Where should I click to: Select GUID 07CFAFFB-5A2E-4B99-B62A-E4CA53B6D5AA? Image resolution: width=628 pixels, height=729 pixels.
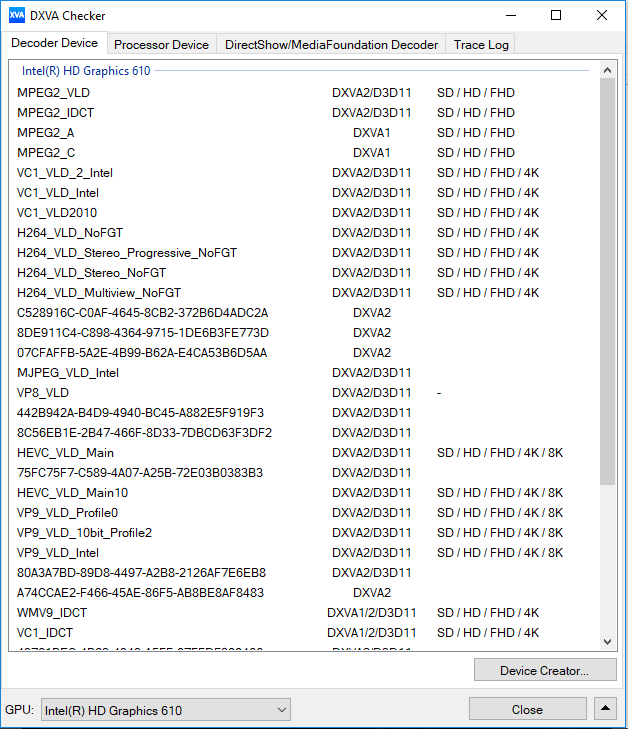(303, 353)
